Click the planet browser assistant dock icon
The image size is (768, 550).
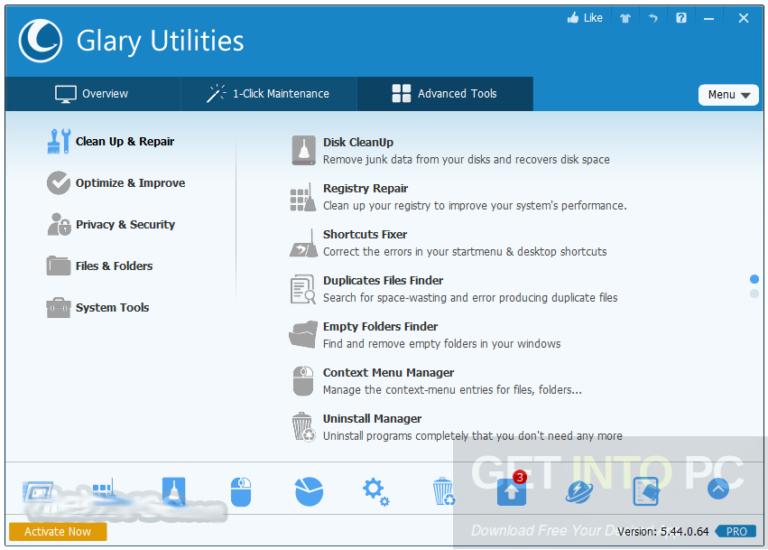579,491
